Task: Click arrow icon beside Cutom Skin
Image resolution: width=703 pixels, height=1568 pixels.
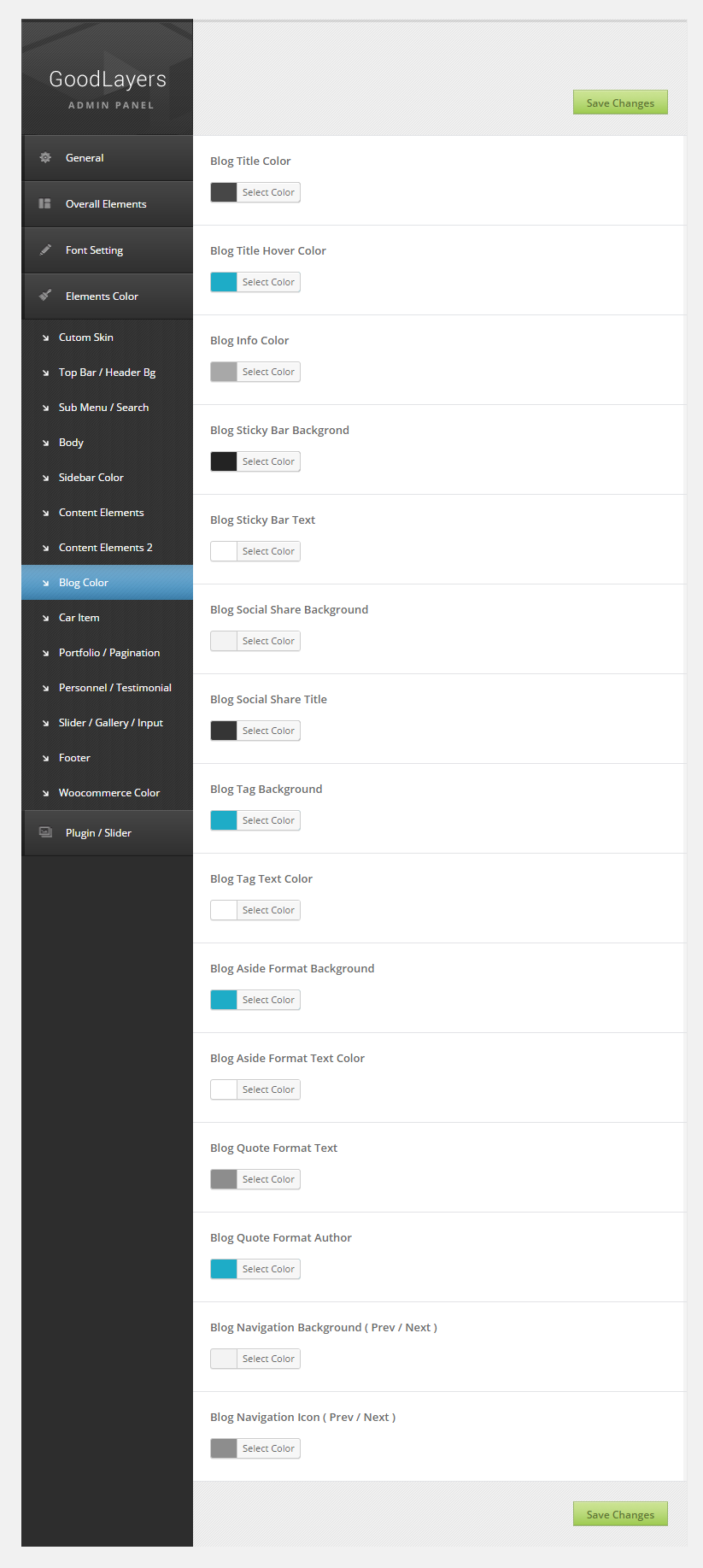Action: pyautogui.click(x=45, y=338)
